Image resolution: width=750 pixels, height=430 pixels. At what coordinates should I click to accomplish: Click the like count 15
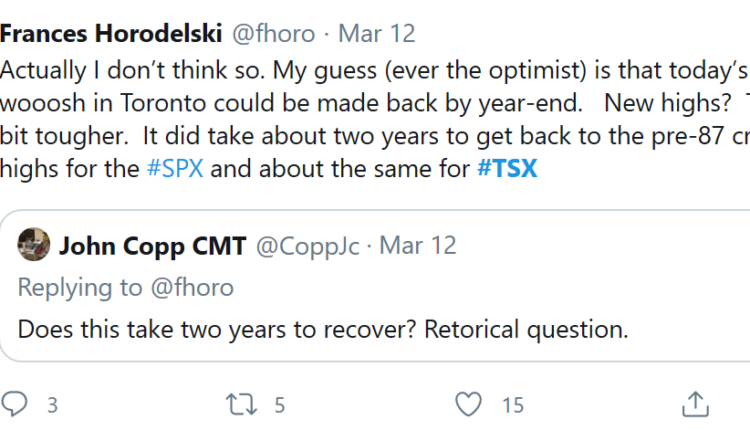point(513,405)
